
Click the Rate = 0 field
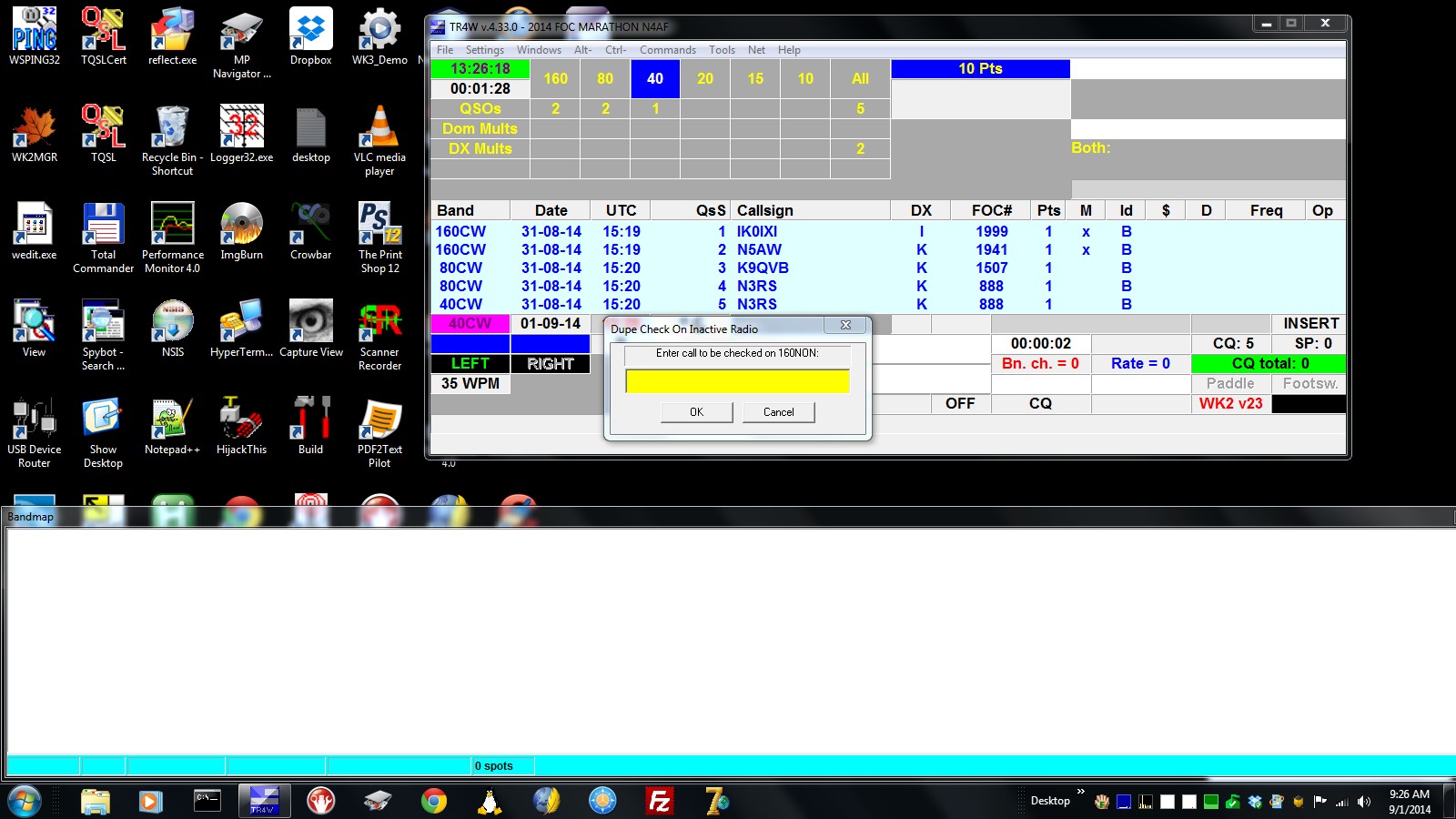(1140, 363)
